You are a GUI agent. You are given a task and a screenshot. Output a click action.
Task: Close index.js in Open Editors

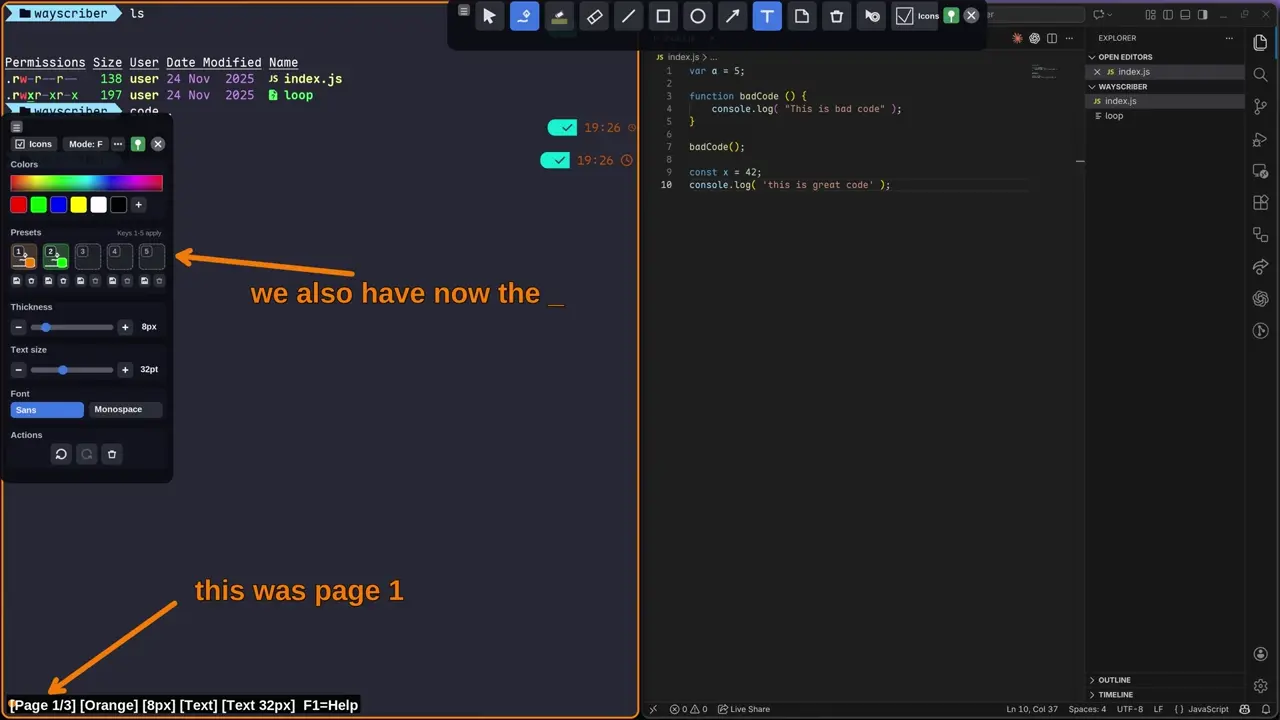click(x=1097, y=72)
